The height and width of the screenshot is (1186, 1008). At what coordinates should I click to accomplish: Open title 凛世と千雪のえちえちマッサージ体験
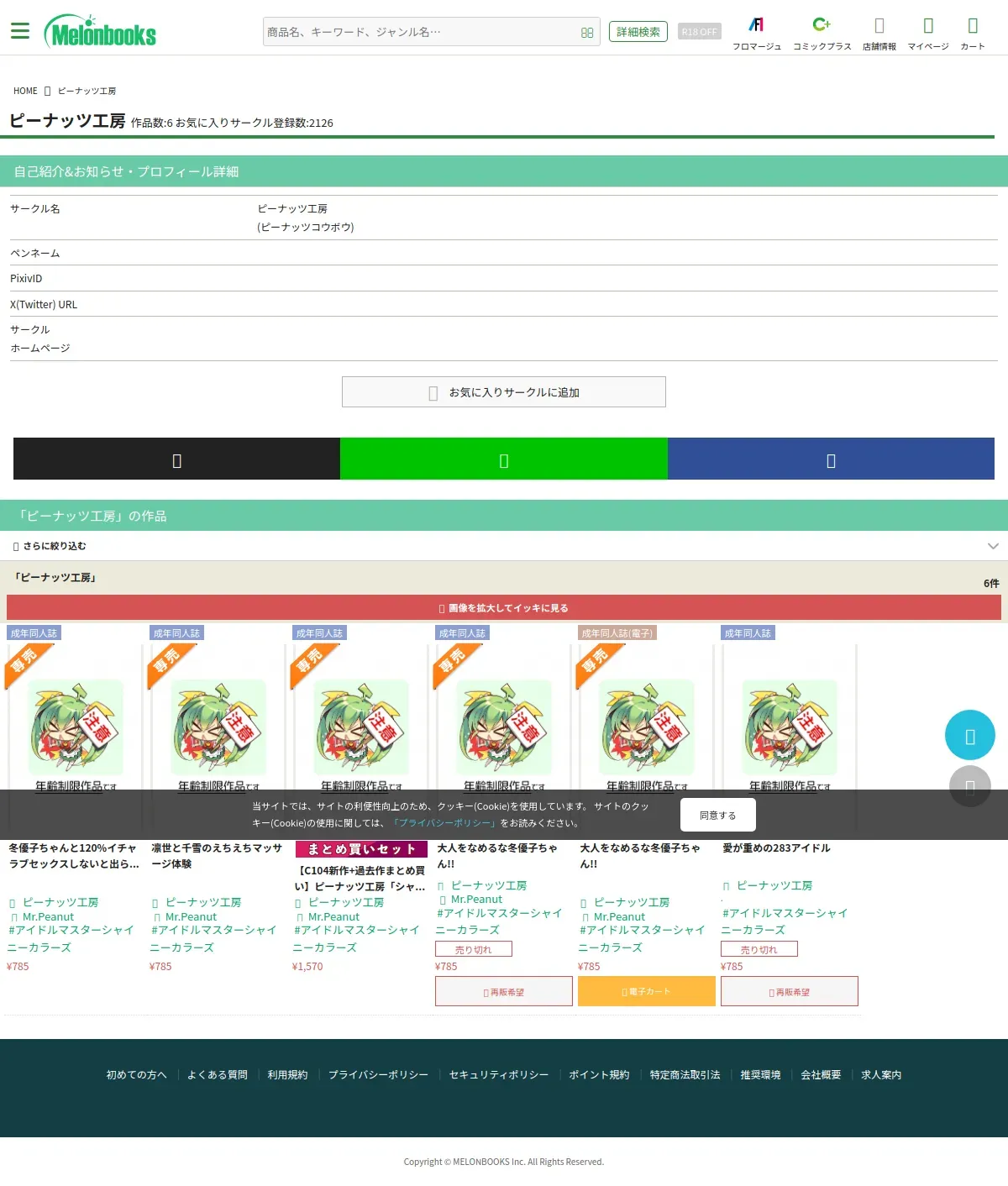point(217,856)
